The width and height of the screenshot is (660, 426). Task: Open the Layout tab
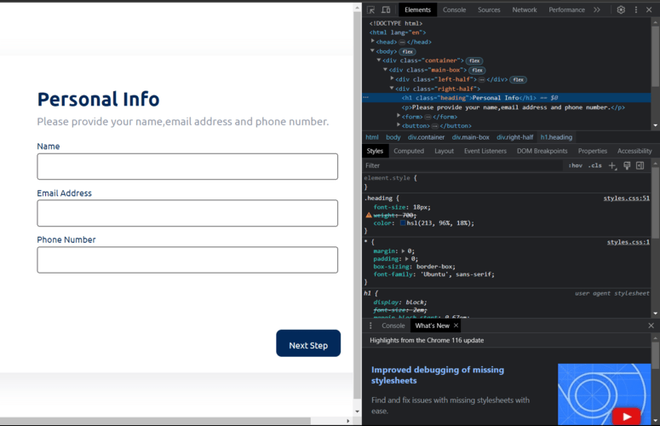[x=444, y=151]
